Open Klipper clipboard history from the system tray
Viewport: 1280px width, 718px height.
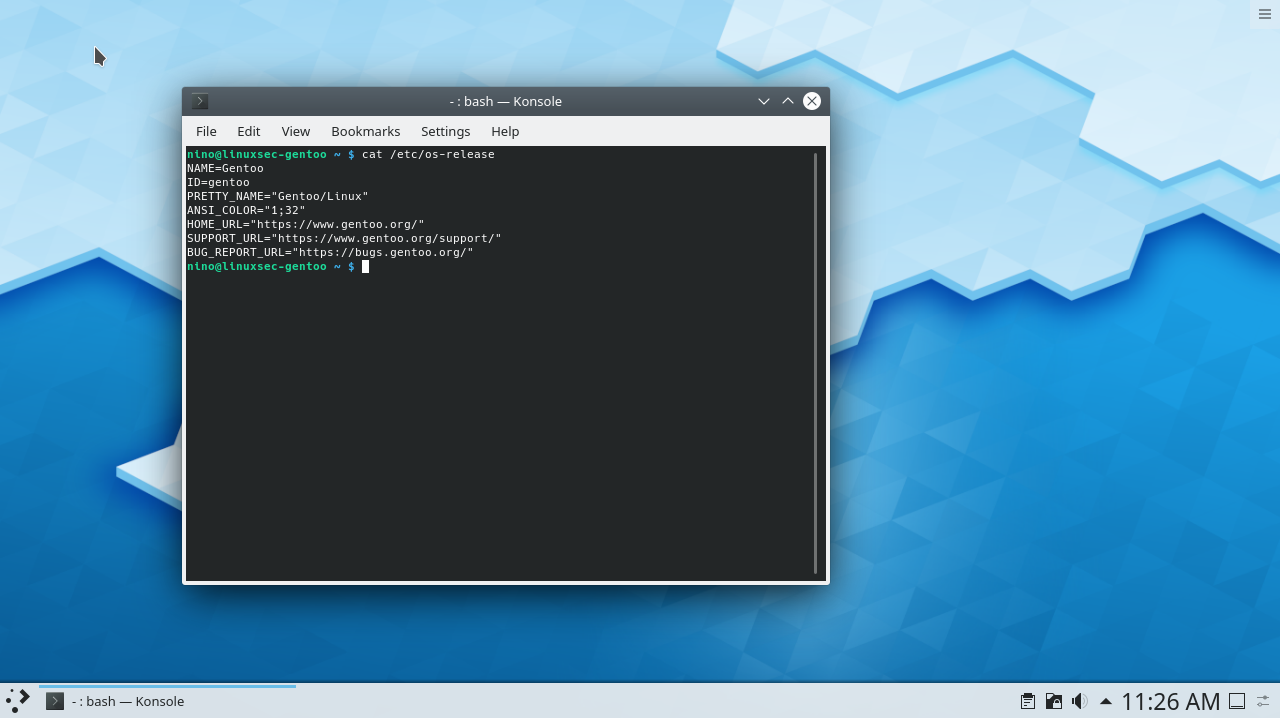[1027, 701]
